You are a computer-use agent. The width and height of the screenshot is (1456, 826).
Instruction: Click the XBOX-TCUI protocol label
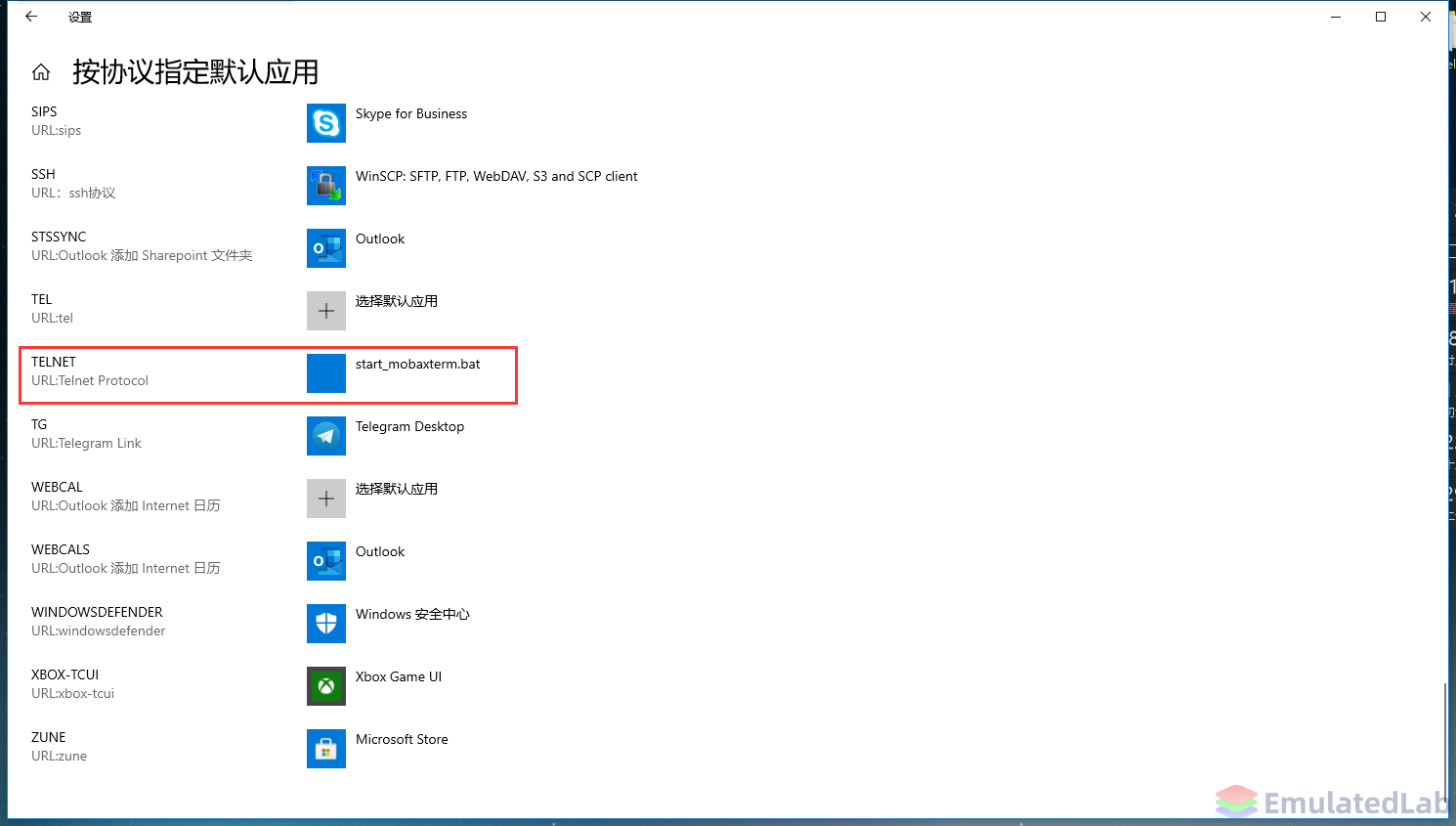click(x=64, y=674)
